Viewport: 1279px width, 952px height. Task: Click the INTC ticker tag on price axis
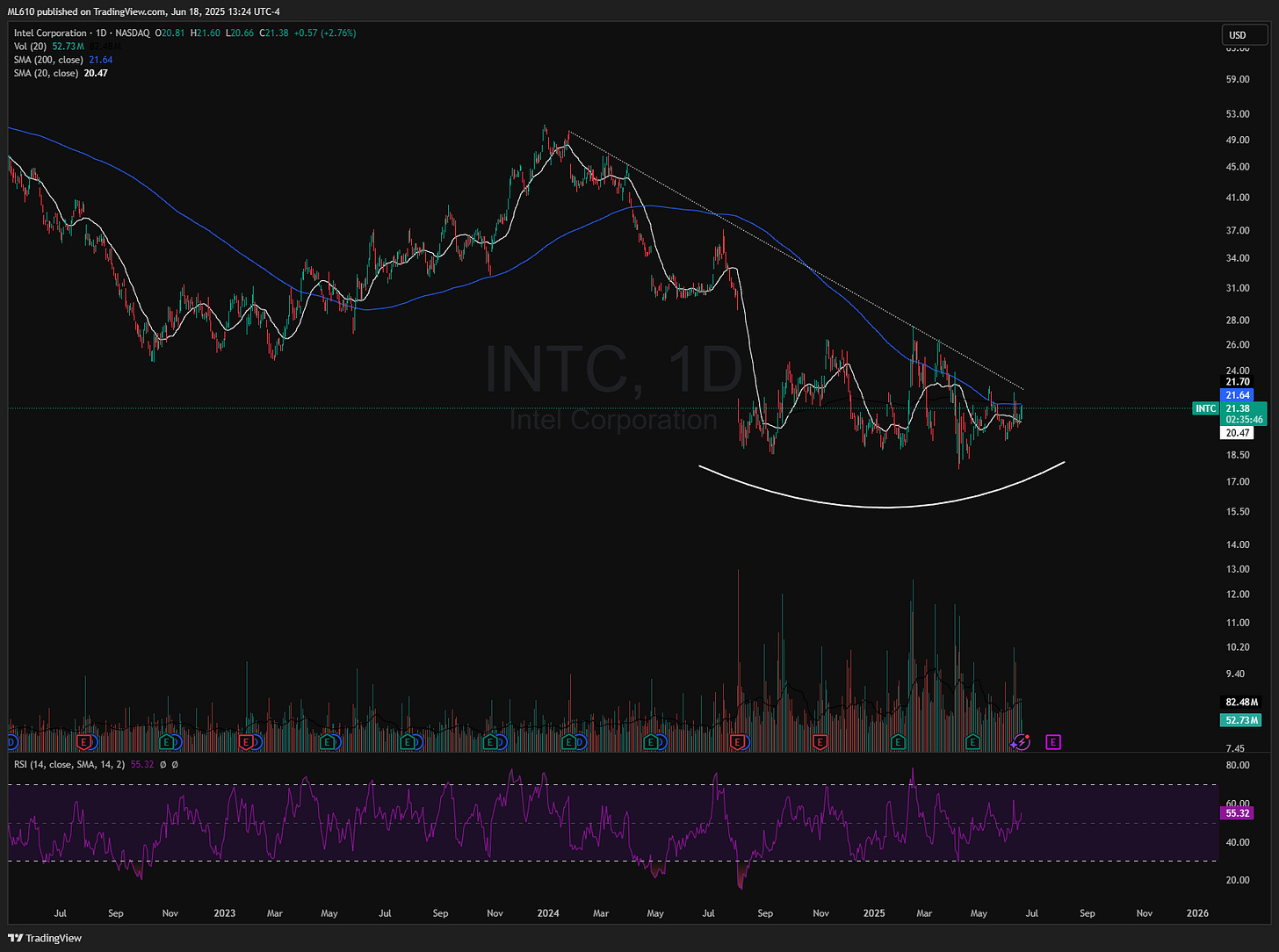pyautogui.click(x=1206, y=408)
